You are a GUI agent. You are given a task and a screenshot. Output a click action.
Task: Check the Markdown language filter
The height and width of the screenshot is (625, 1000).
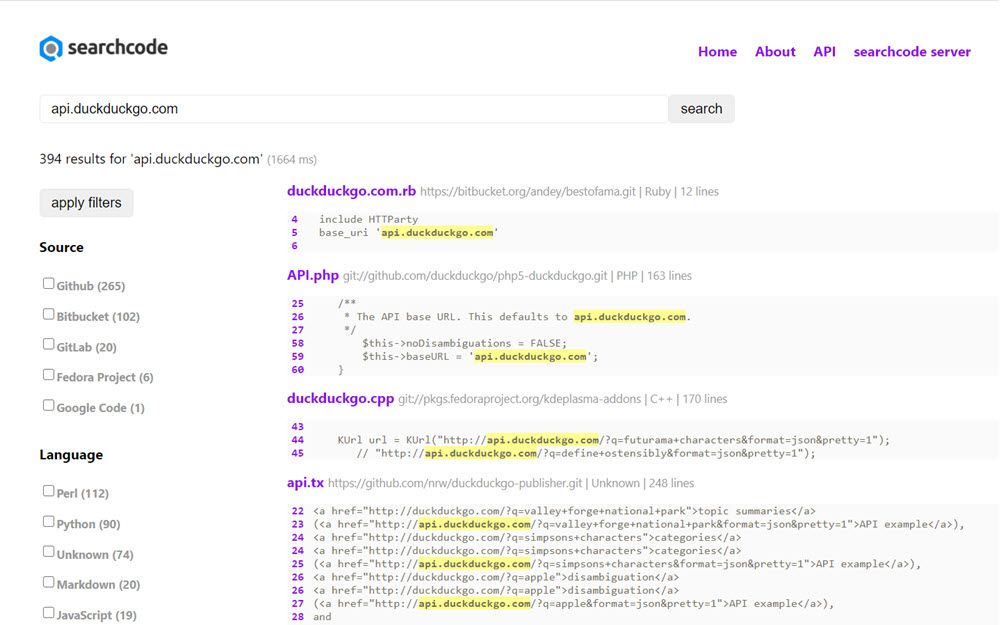click(49, 582)
